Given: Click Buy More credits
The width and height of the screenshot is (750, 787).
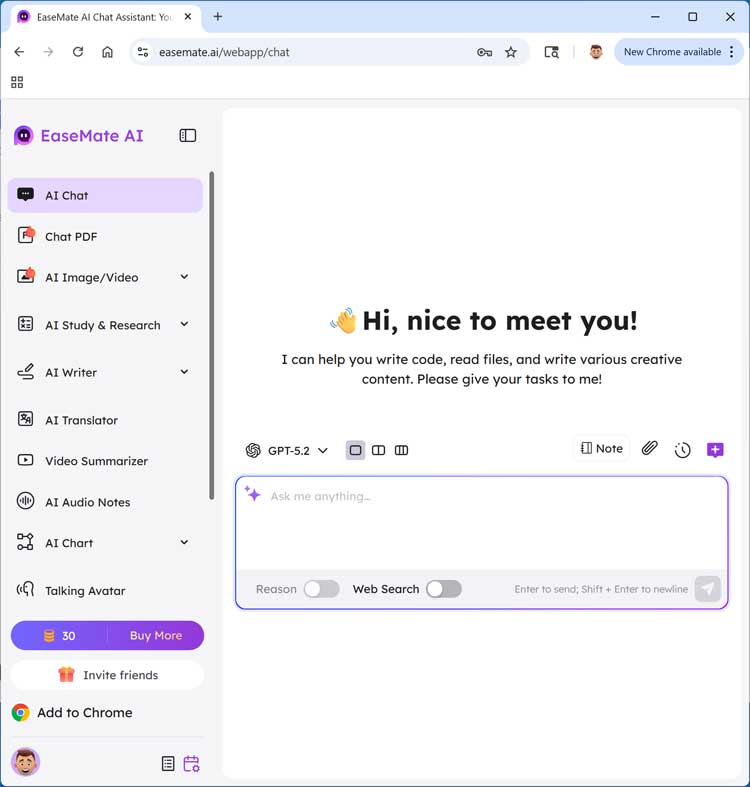Looking at the screenshot, I should pyautogui.click(x=156, y=635).
